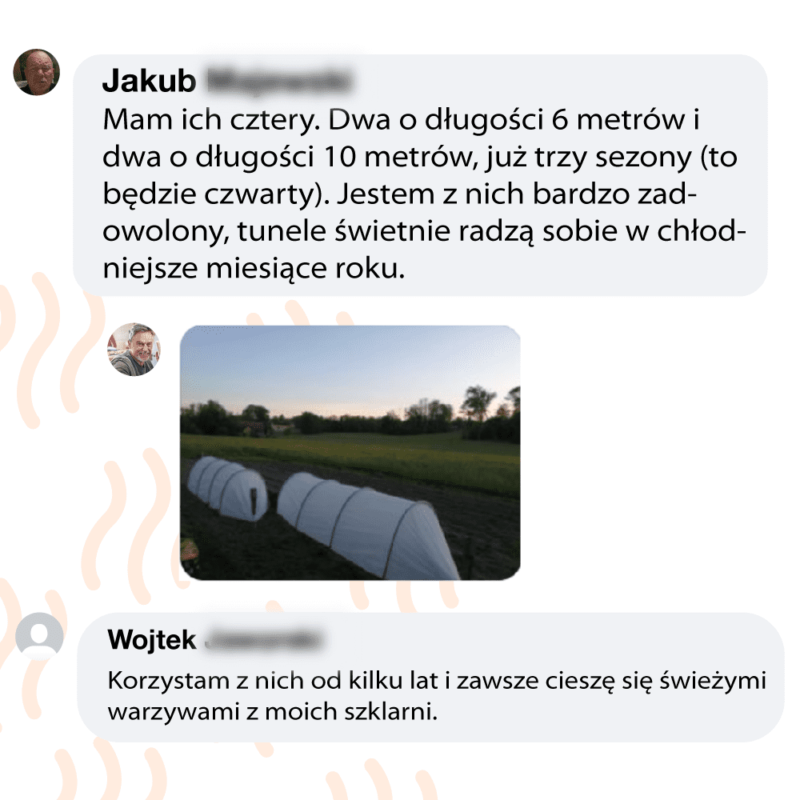Click the text "warzywami z moich szklarni."
This screenshot has width=800, height=800.
[x=272, y=712]
